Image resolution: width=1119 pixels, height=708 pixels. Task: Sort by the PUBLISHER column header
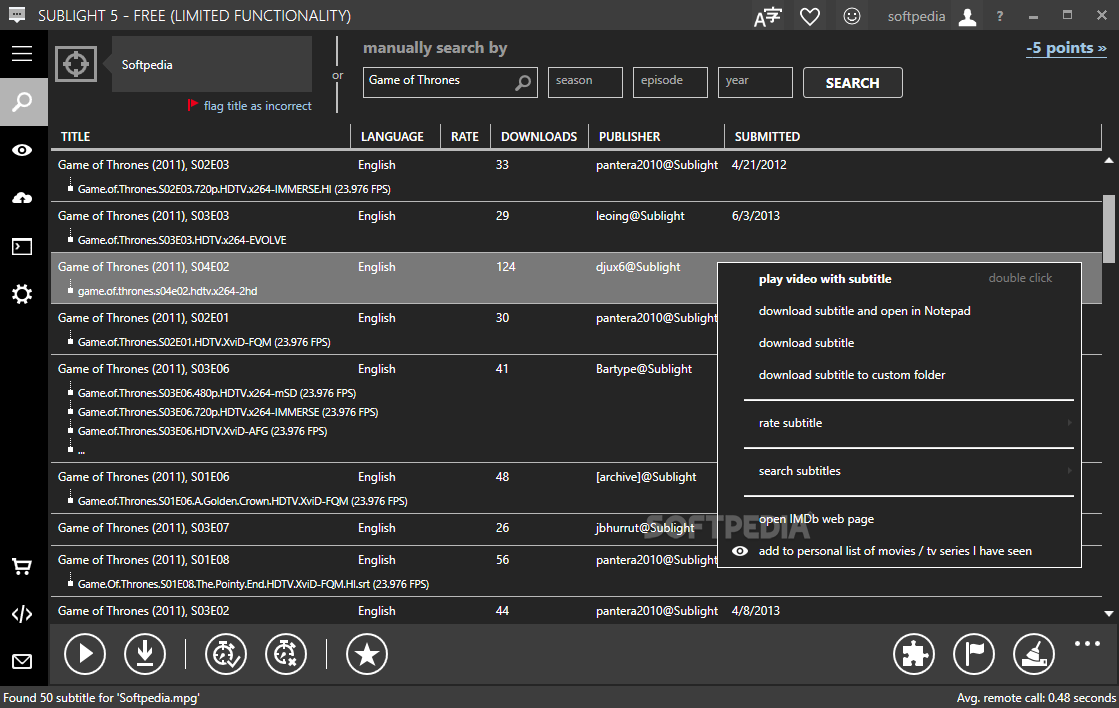pyautogui.click(x=657, y=136)
